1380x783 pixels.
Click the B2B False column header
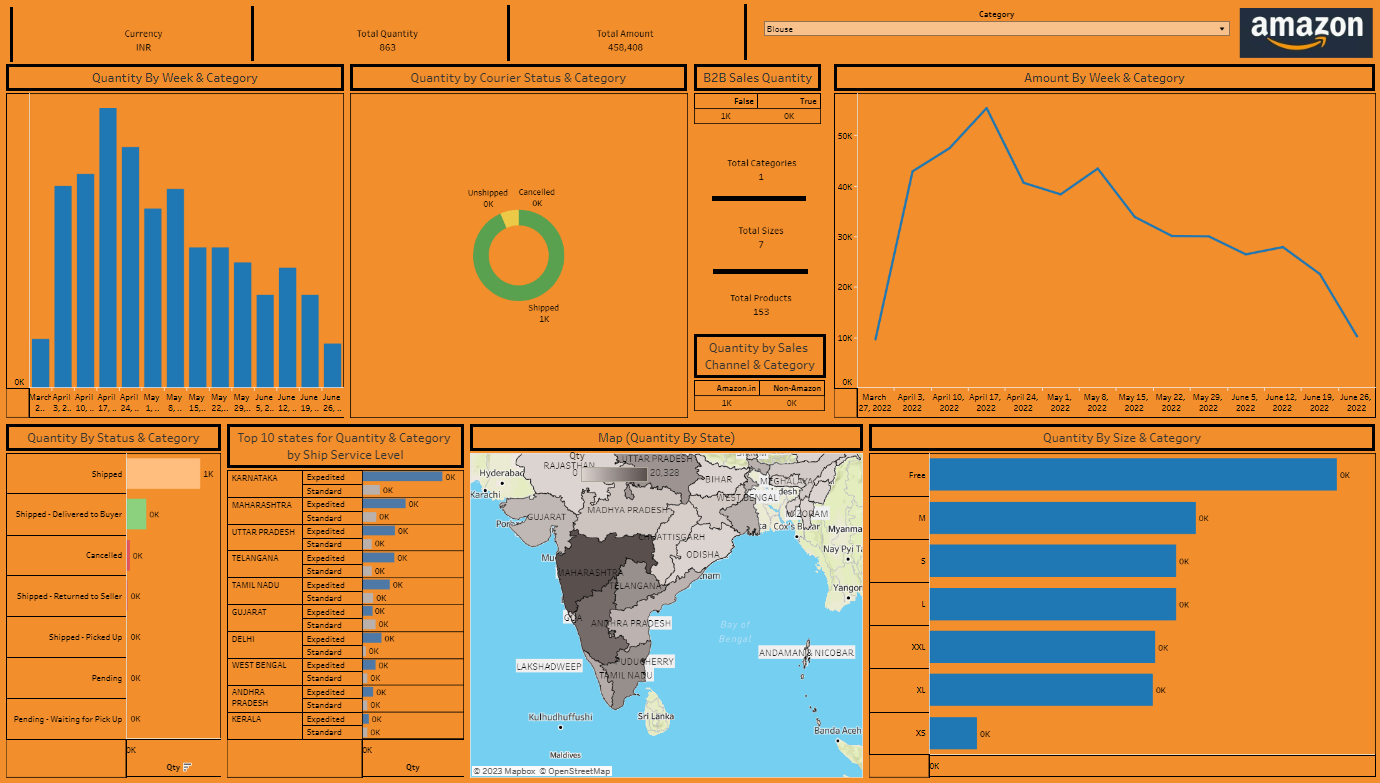[726, 101]
